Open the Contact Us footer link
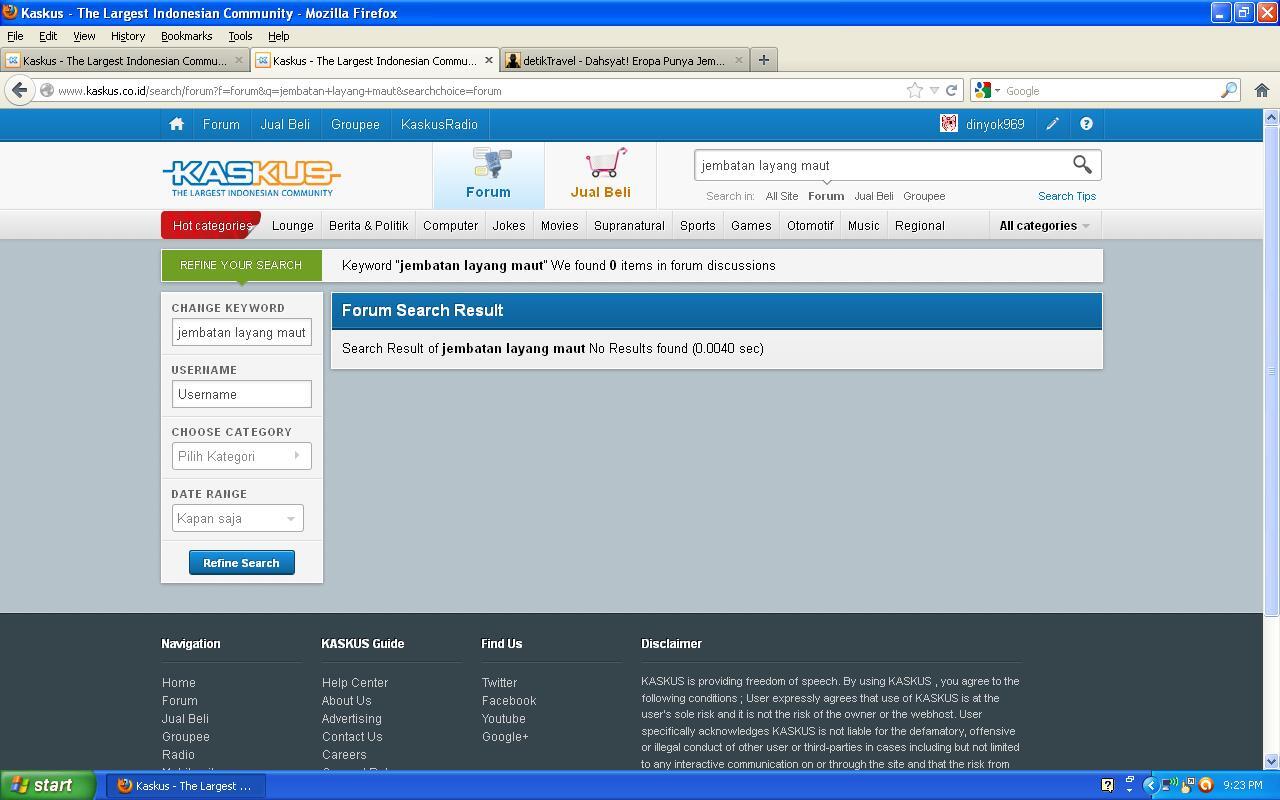Viewport: 1280px width, 800px height. click(x=352, y=736)
